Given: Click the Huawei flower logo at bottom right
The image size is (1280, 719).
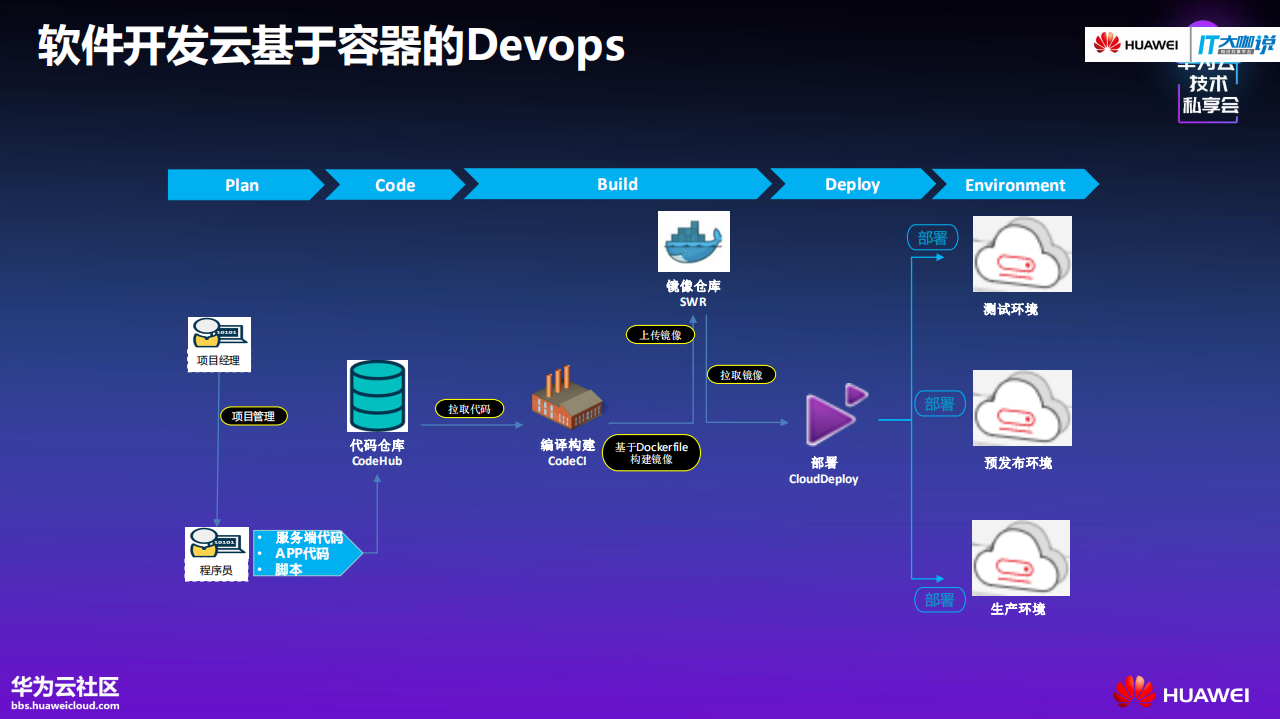Looking at the screenshot, I should click(x=1136, y=691).
